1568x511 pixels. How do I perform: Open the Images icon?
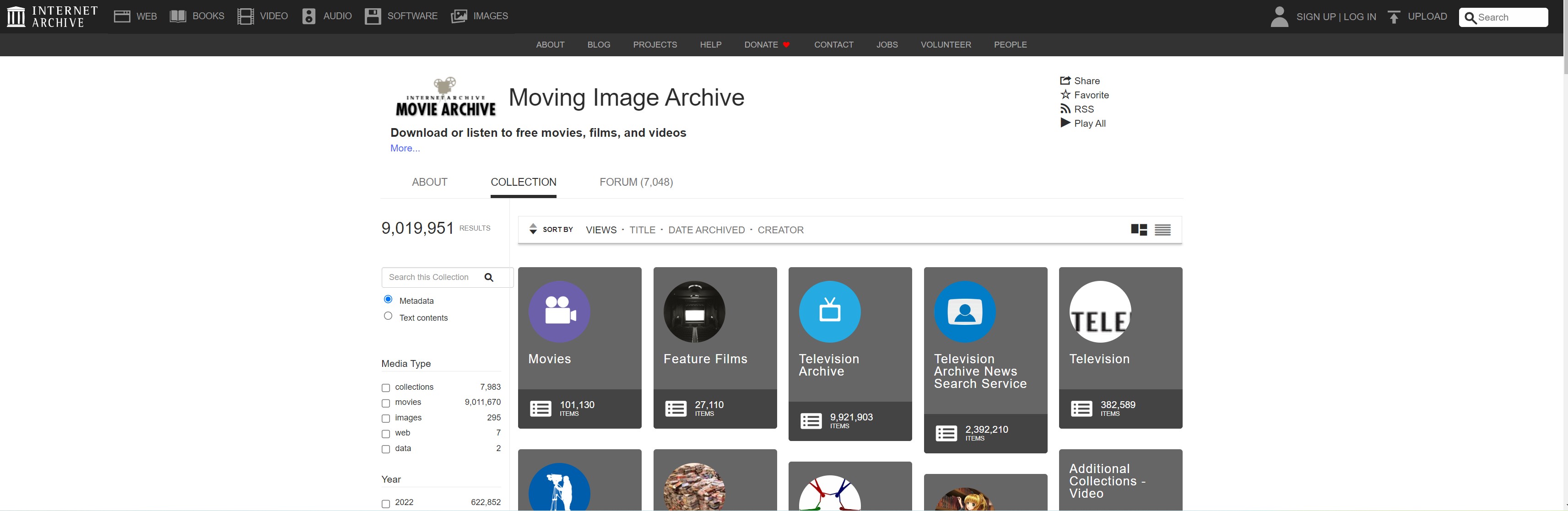(x=459, y=16)
